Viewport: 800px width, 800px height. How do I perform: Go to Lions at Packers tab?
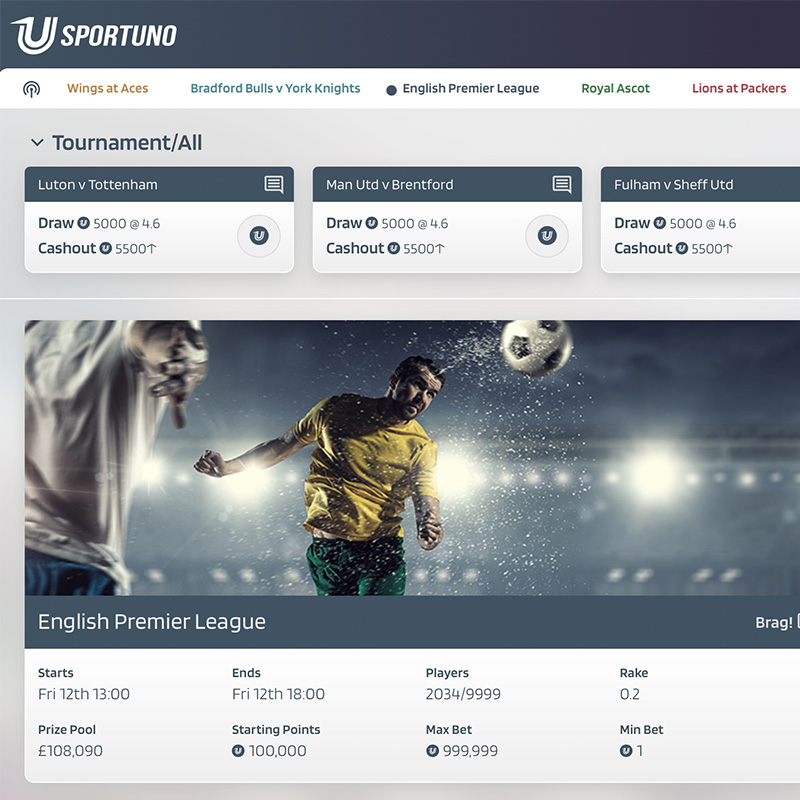coord(739,88)
